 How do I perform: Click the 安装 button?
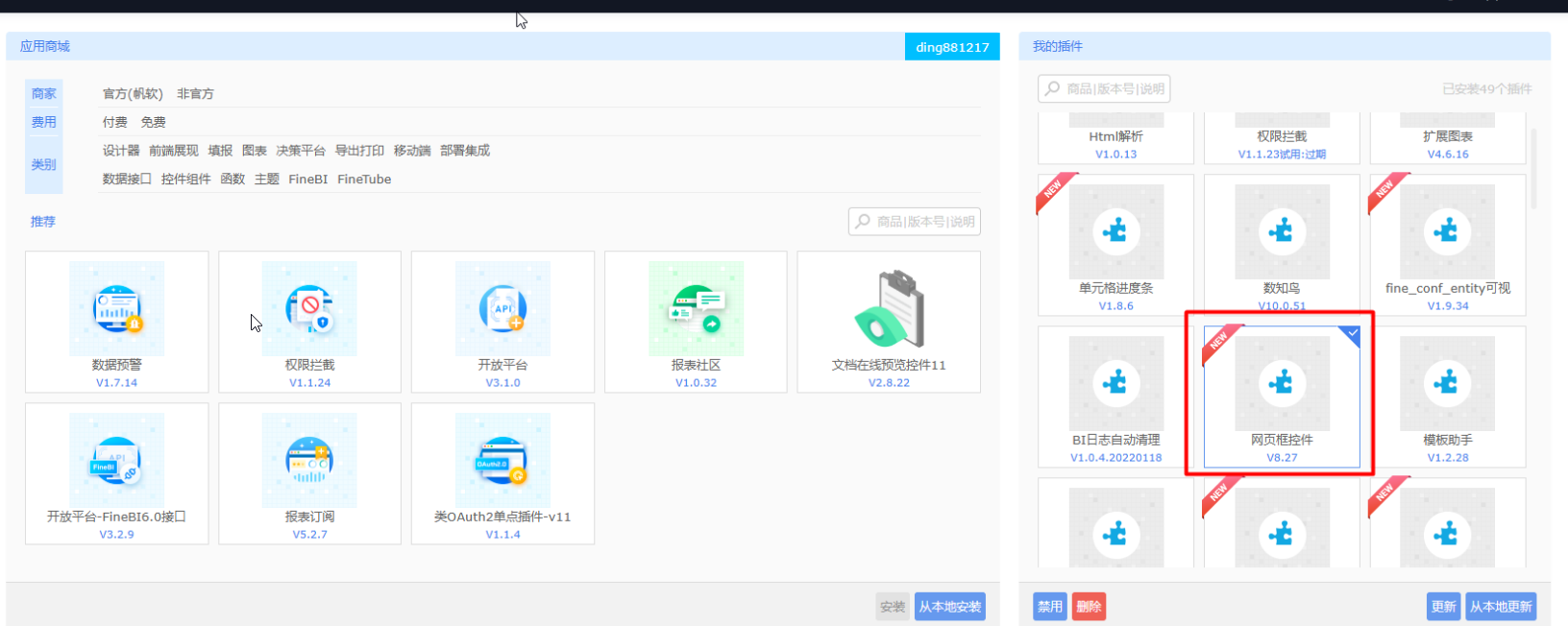tap(893, 607)
